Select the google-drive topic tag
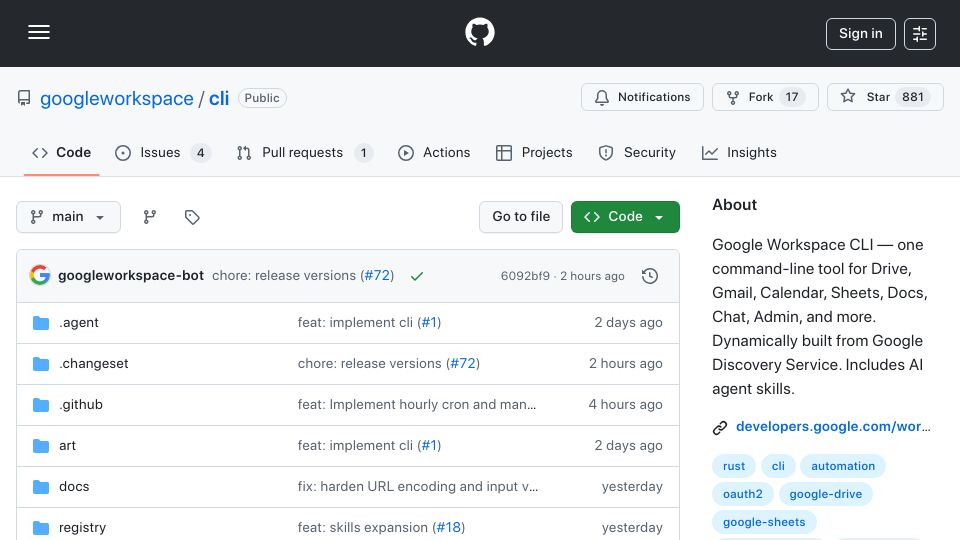 (x=825, y=494)
